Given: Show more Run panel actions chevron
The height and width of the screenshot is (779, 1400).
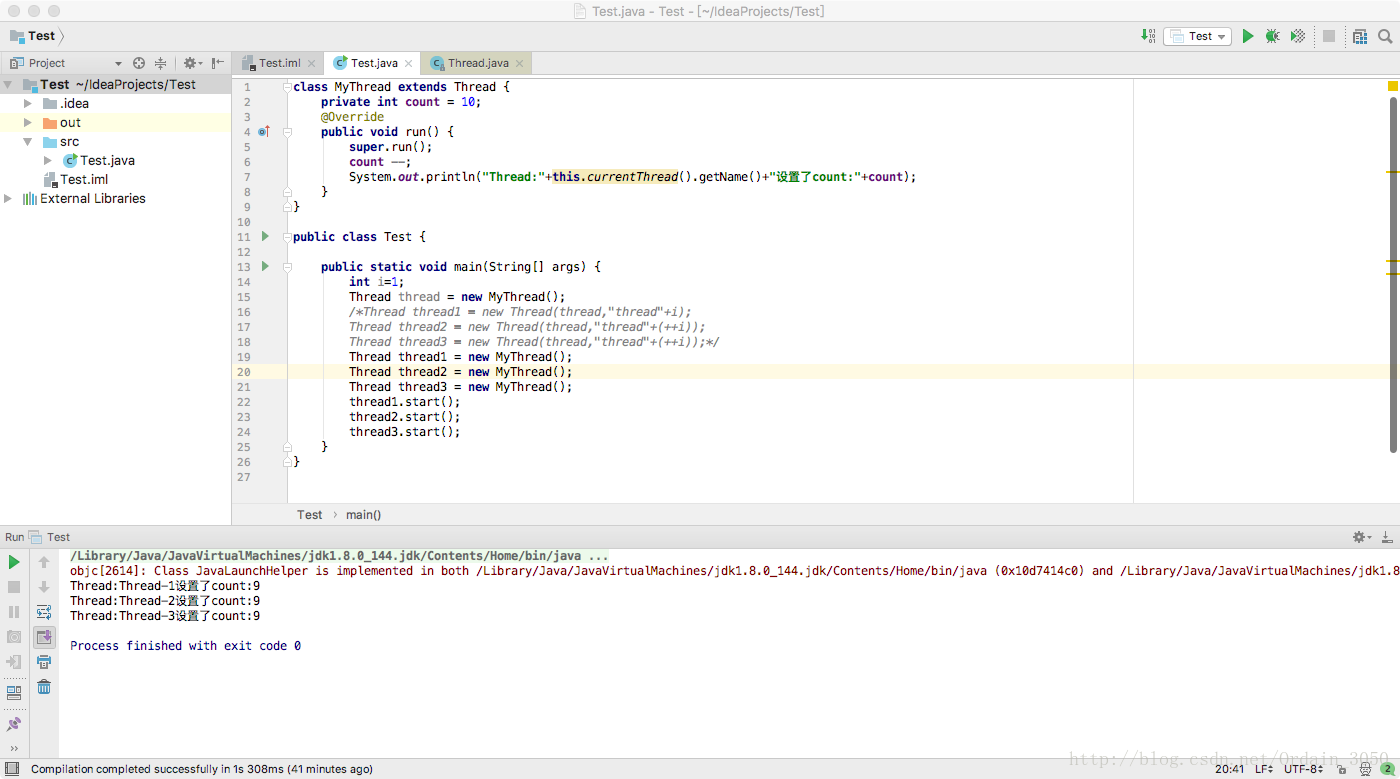Looking at the screenshot, I should pyautogui.click(x=14, y=748).
